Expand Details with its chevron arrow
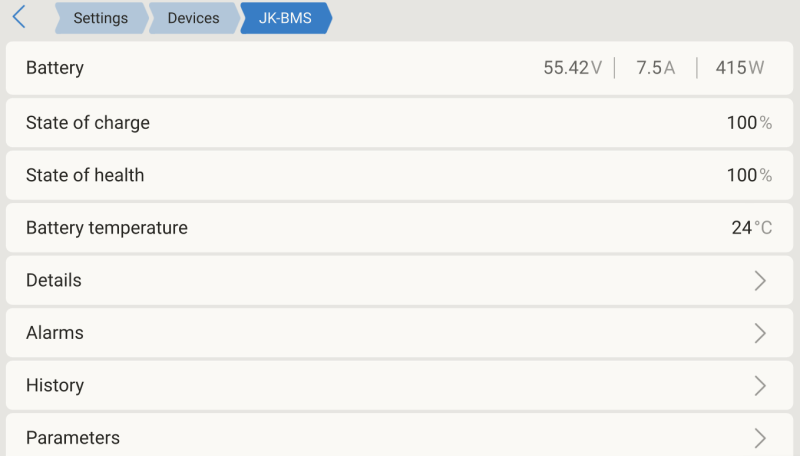This screenshot has width=800, height=456. coord(760,281)
